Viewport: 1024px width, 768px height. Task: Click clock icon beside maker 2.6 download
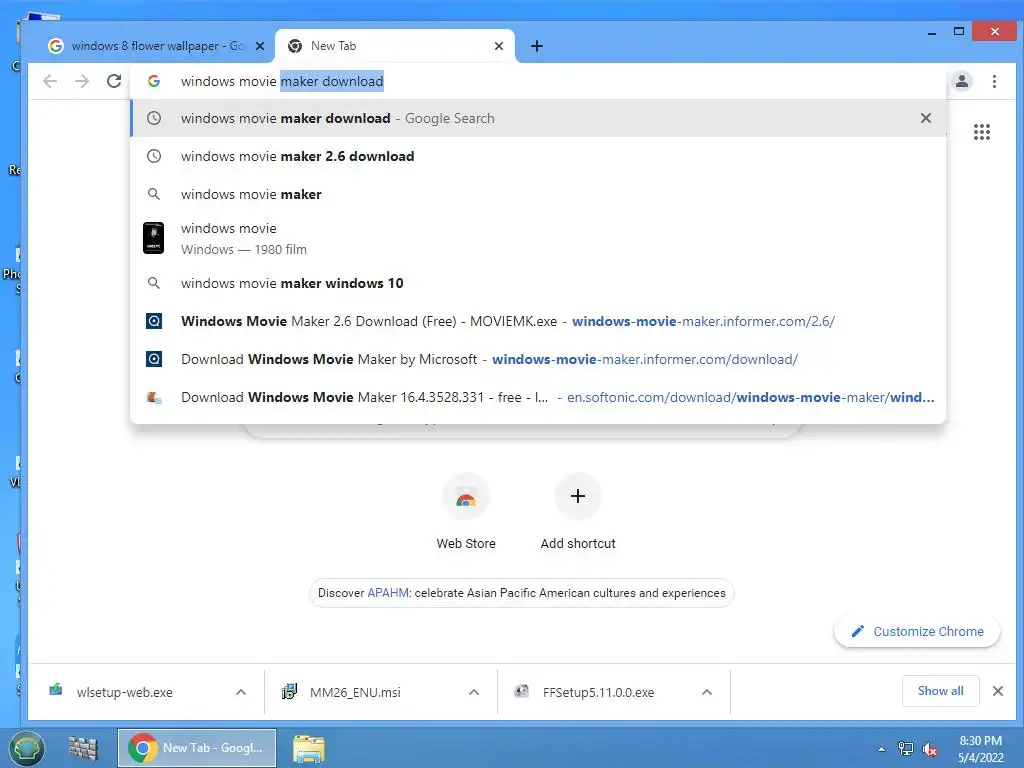click(x=153, y=156)
